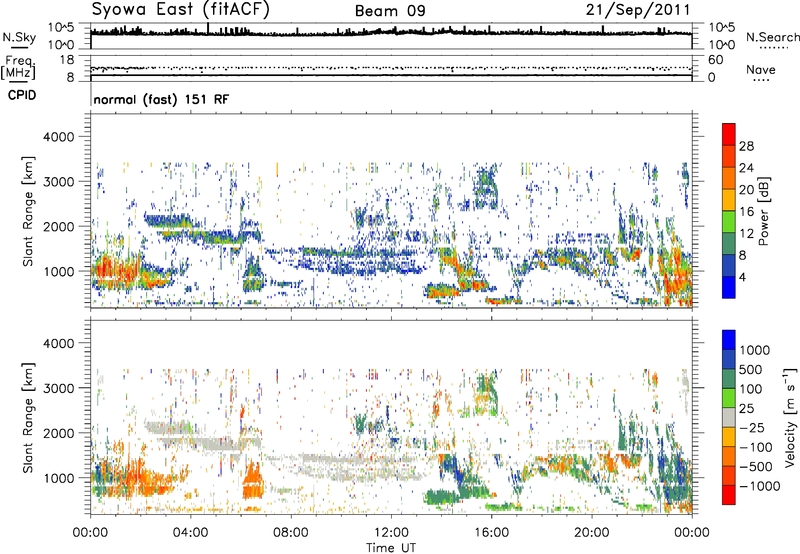Click the '12:00' time tick label

click(391, 533)
